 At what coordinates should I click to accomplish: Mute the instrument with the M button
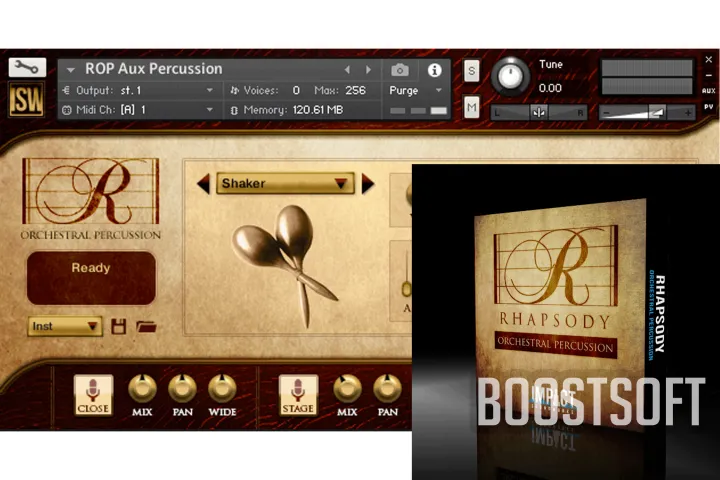[x=472, y=106]
